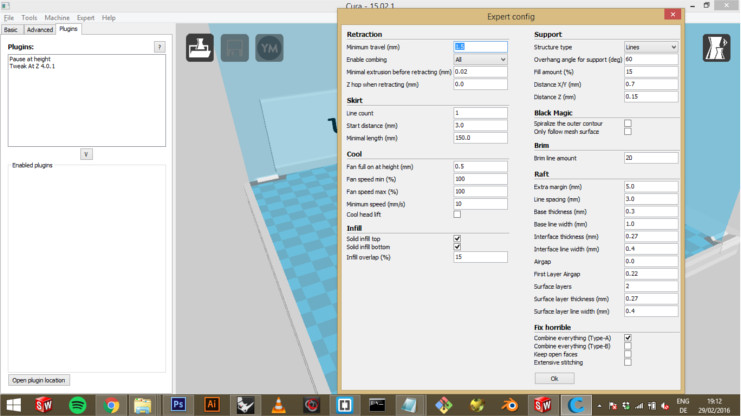
Task: Click the plugins help question-mark button
Action: tap(159, 47)
